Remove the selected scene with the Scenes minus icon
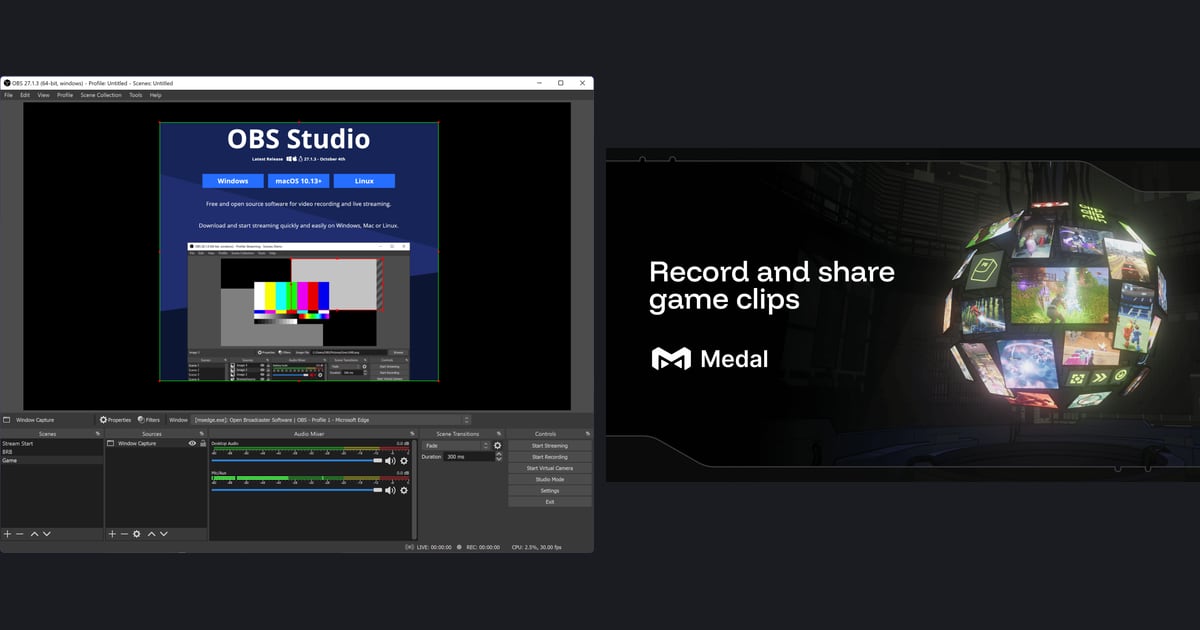1200x630 pixels. pyautogui.click(x=19, y=534)
